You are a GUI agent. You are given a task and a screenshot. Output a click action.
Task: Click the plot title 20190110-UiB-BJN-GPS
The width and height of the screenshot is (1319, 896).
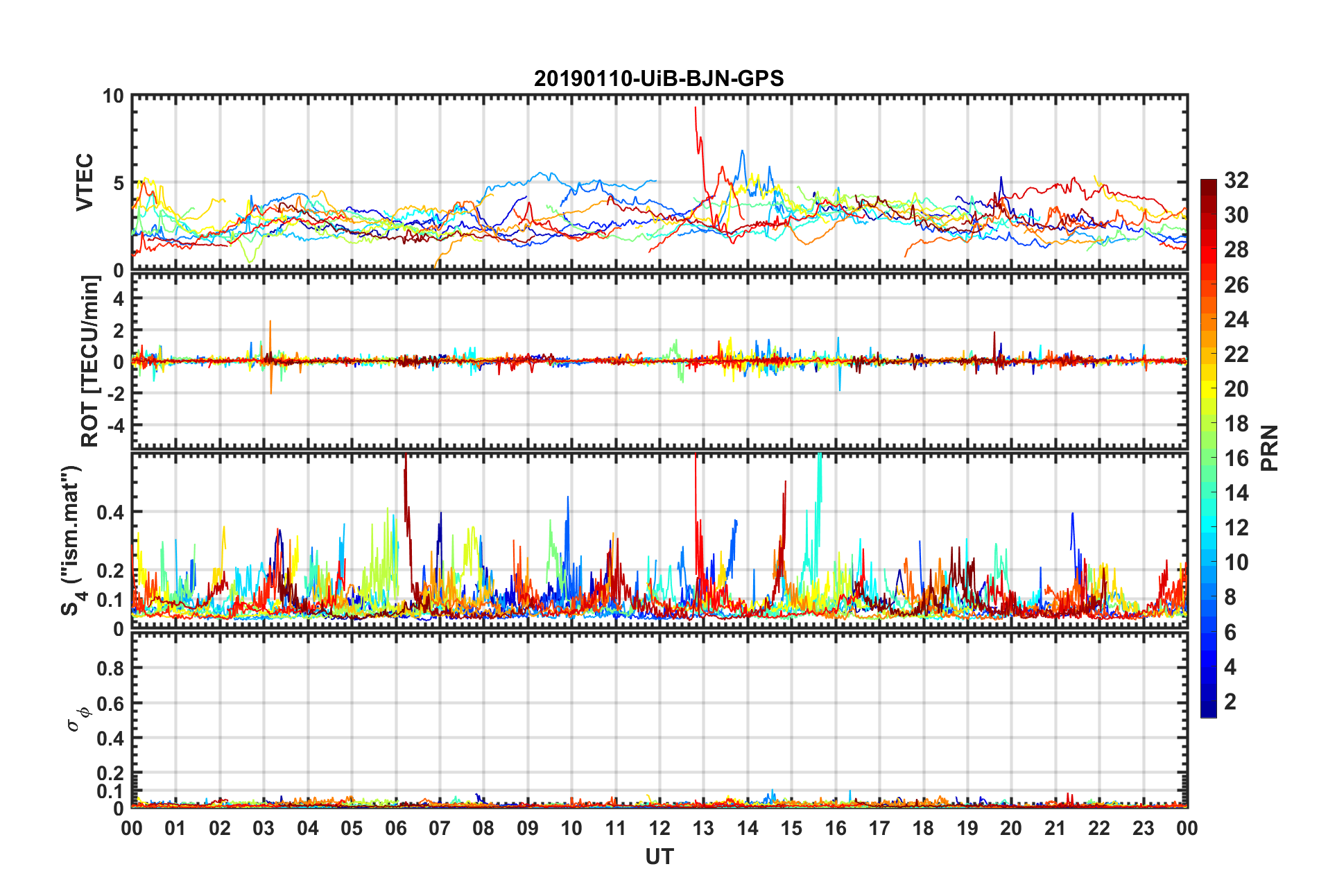pos(659,78)
